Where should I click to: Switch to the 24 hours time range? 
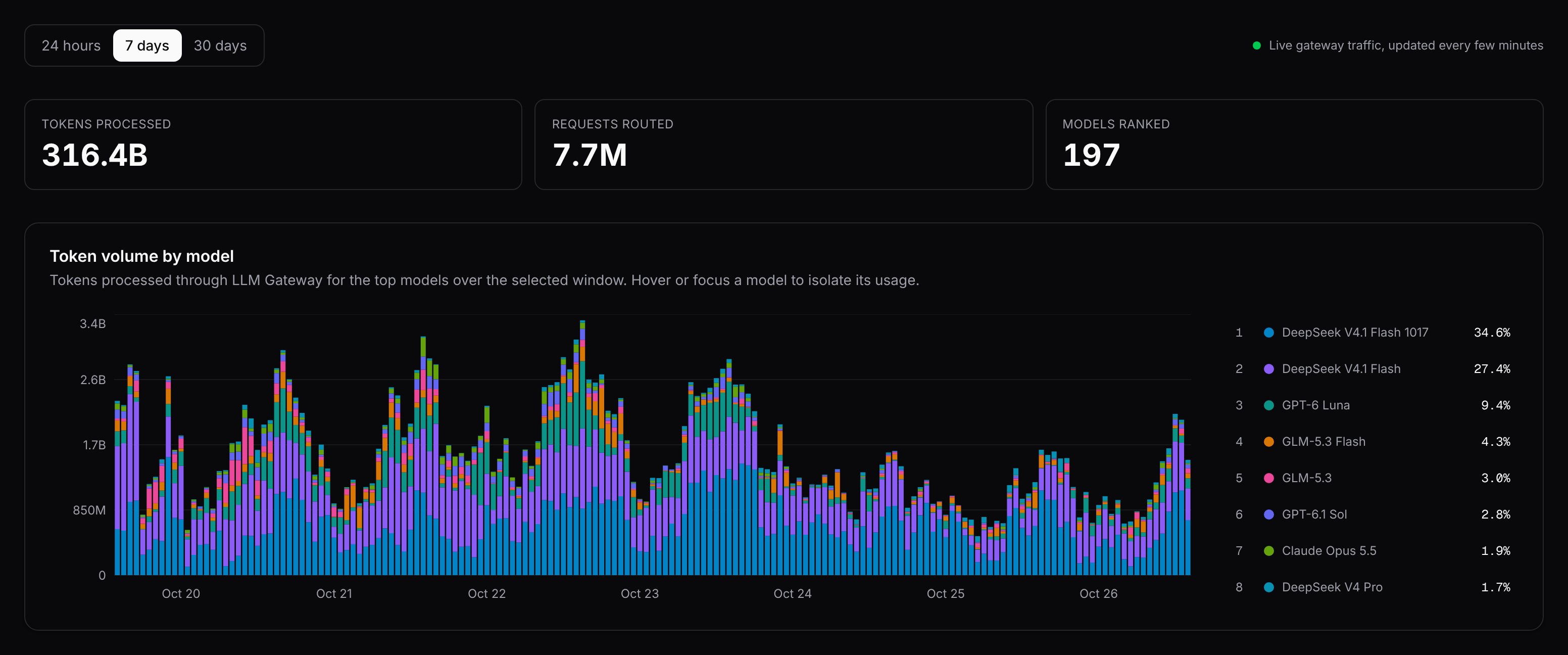71,45
